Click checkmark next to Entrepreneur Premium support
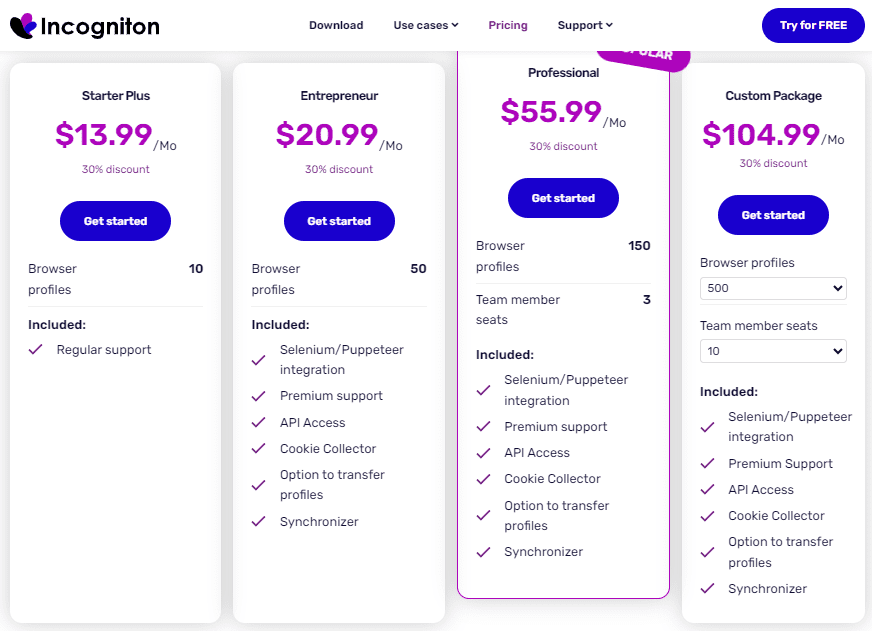872x631 pixels. point(259,396)
